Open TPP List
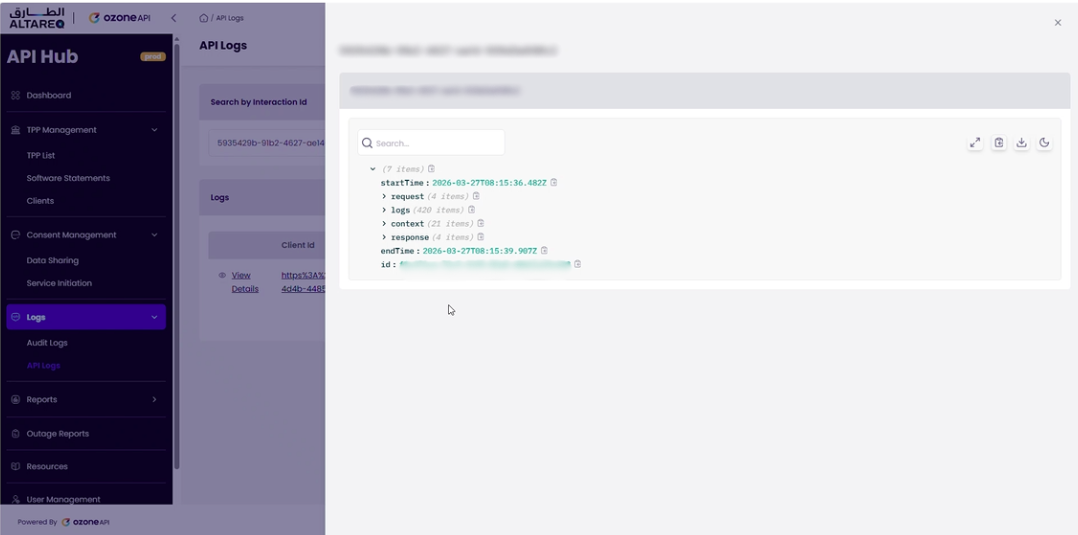Viewport: 1078px width, 535px height. [x=41, y=155]
